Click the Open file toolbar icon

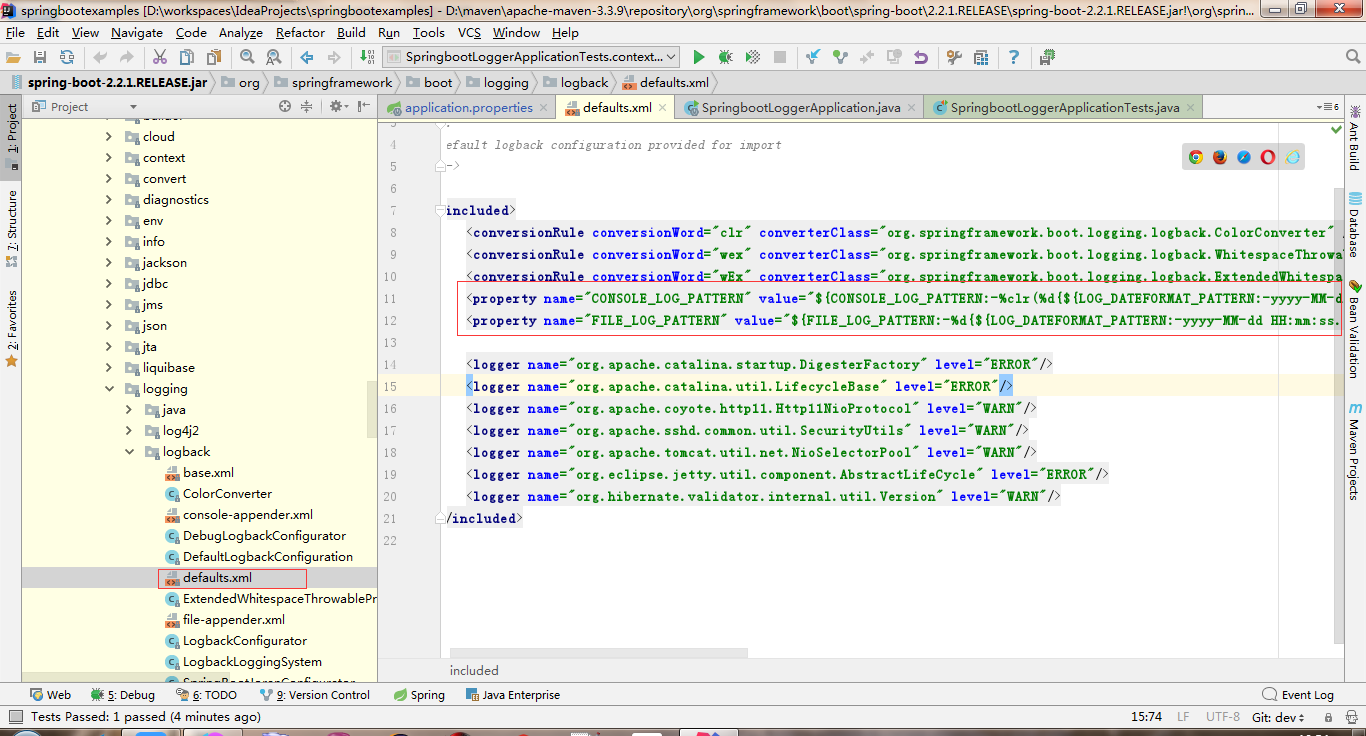(x=14, y=57)
